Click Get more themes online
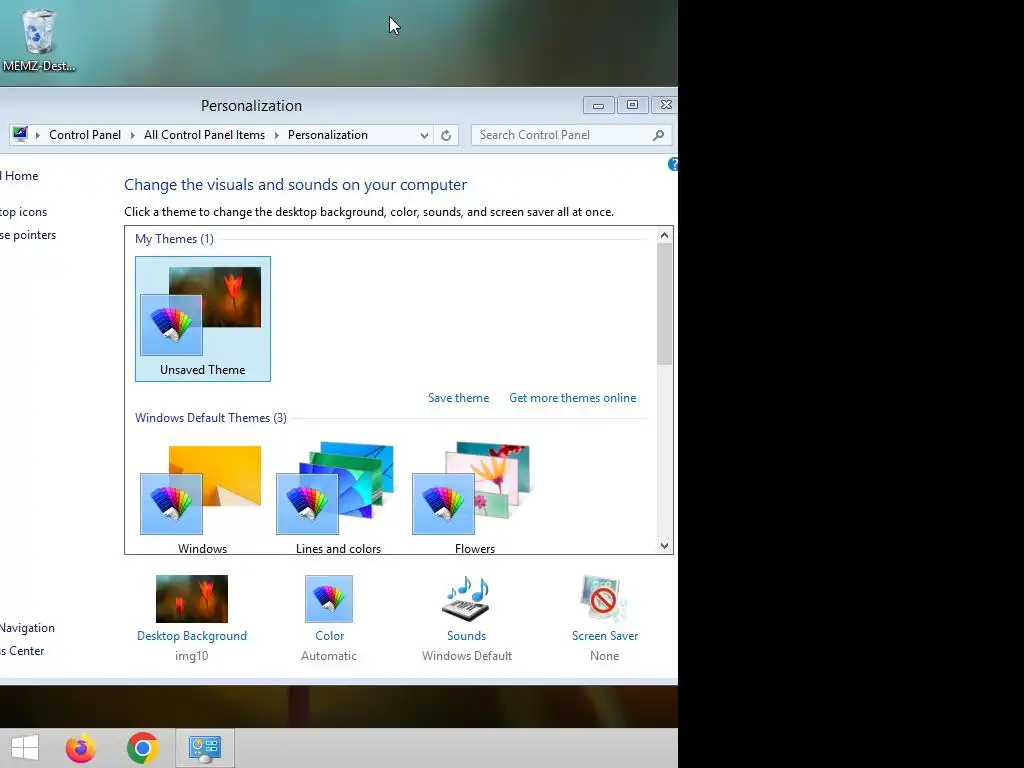 click(573, 398)
